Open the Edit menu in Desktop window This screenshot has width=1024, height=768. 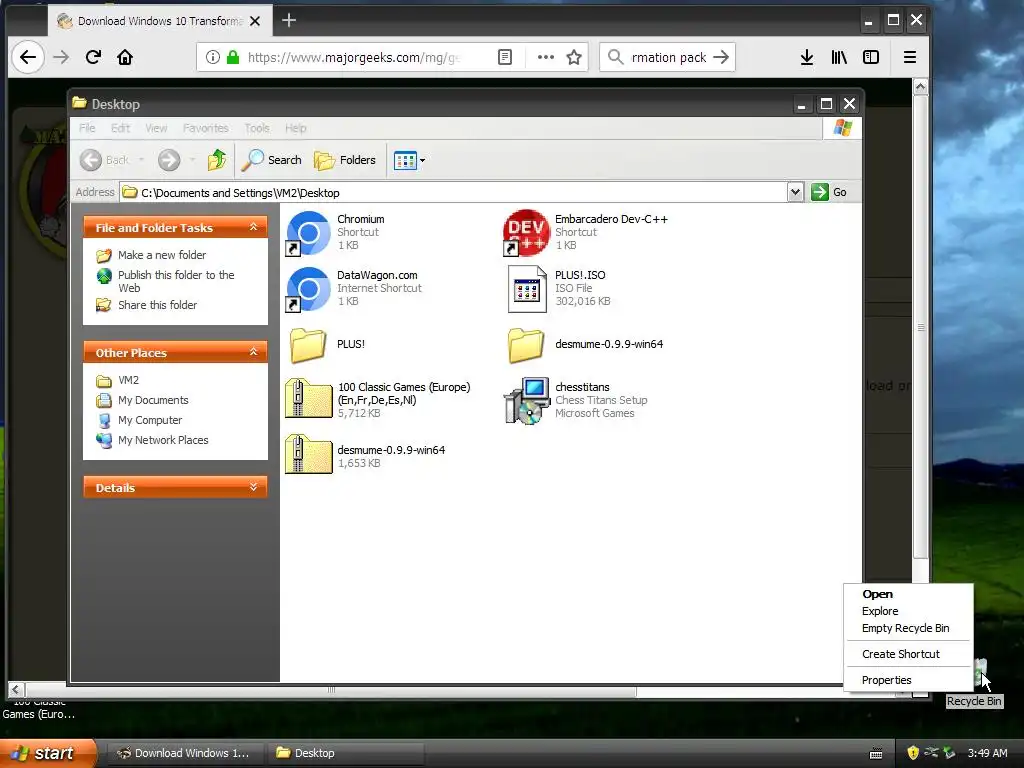(120, 128)
